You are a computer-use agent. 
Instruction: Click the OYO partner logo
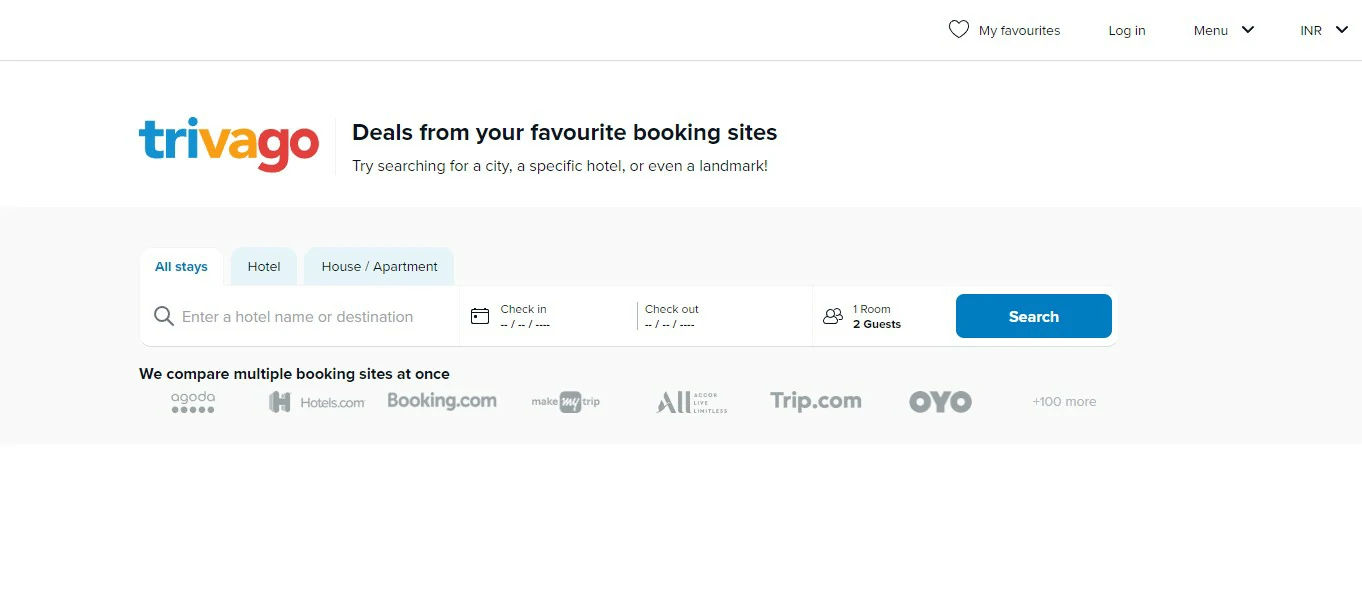(x=940, y=402)
